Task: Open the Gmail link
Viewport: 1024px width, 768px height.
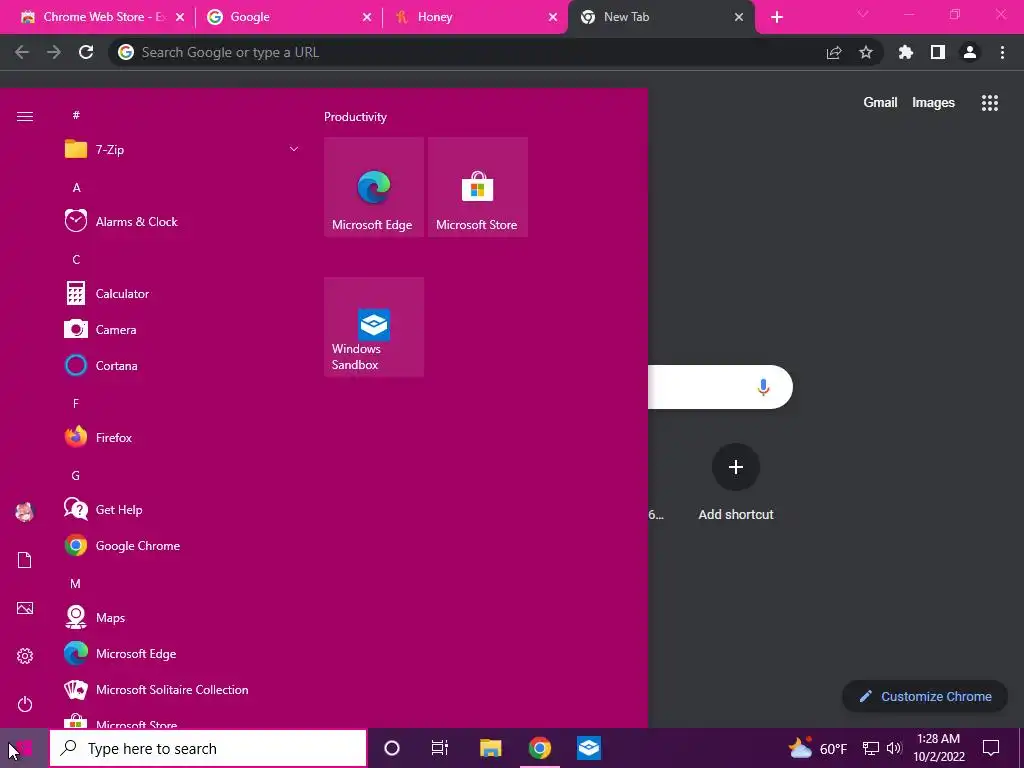Action: tap(880, 103)
